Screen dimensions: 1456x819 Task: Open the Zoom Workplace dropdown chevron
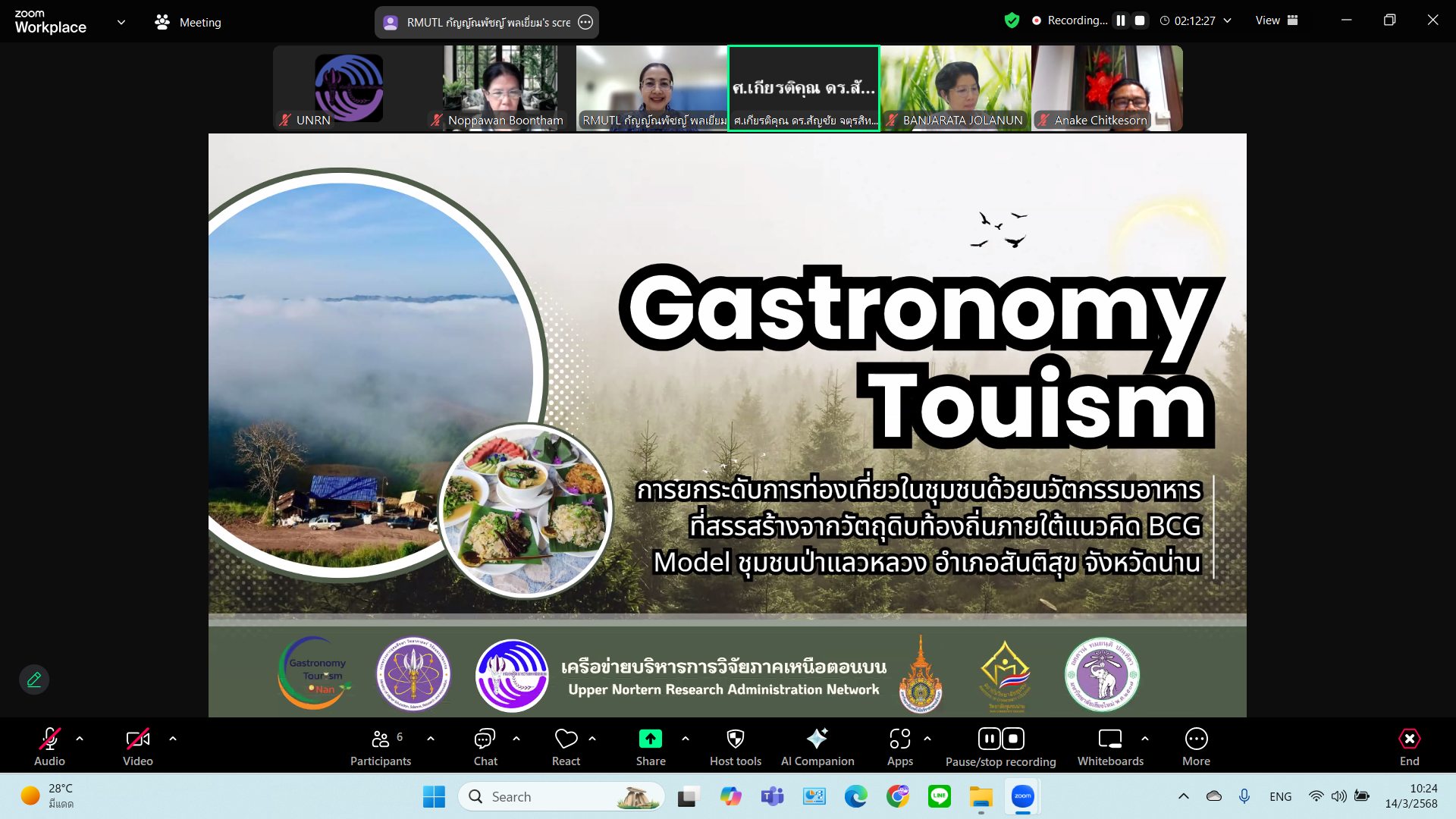[x=121, y=22]
